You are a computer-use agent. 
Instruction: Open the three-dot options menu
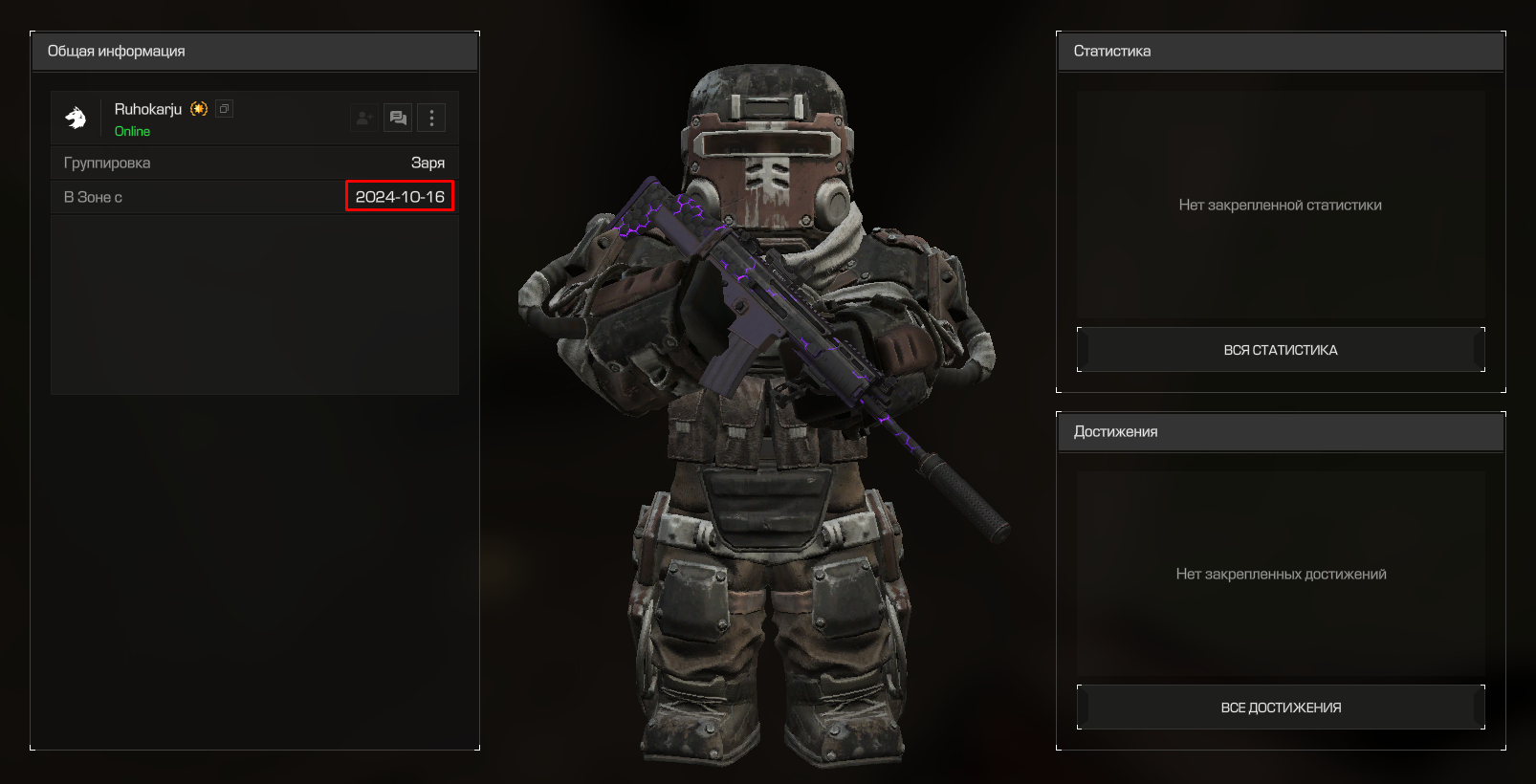point(431,118)
